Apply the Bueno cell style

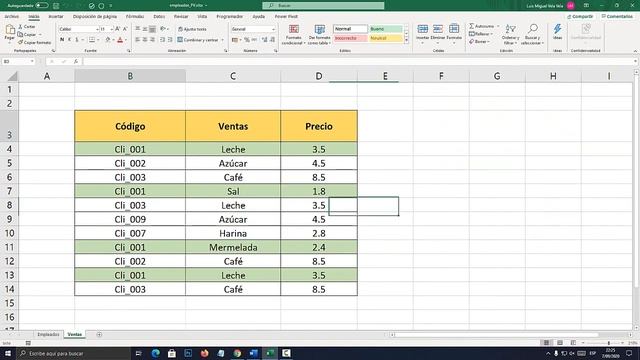point(386,29)
